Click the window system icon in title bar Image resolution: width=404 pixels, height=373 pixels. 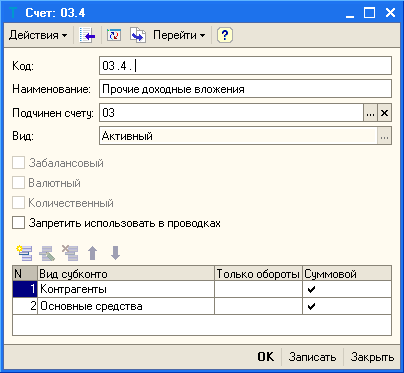pyautogui.click(x=13, y=13)
